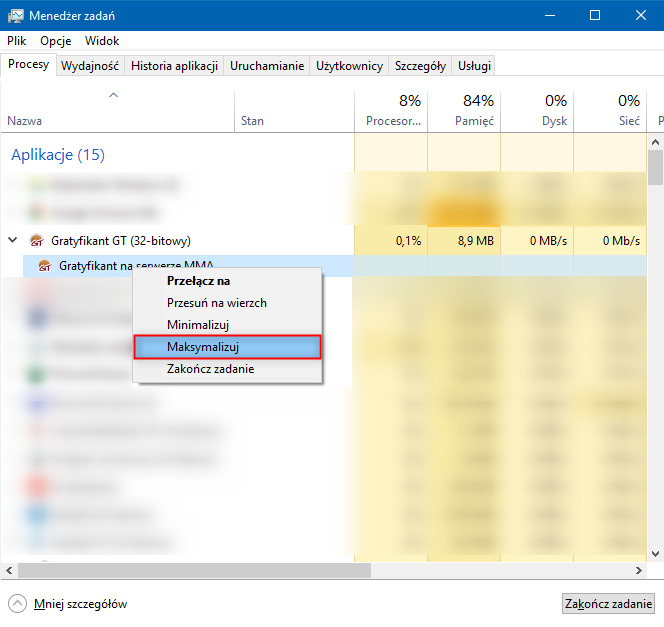
Task: Switch to the Użytkownicy tab
Action: (349, 66)
